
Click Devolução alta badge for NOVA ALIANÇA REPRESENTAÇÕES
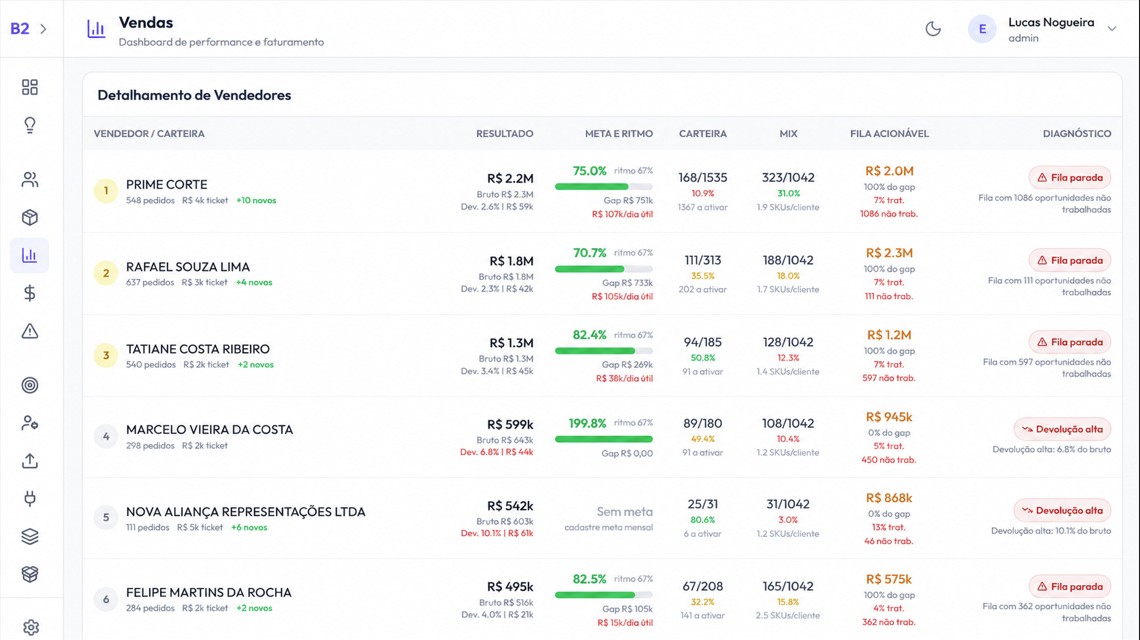(1062, 511)
